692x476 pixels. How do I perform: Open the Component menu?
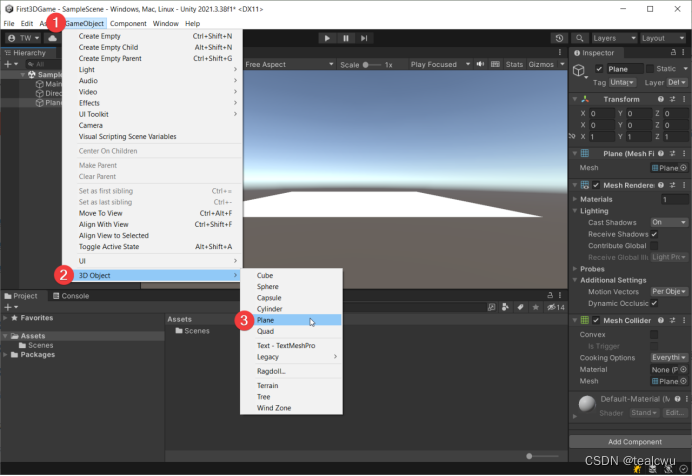(128, 23)
